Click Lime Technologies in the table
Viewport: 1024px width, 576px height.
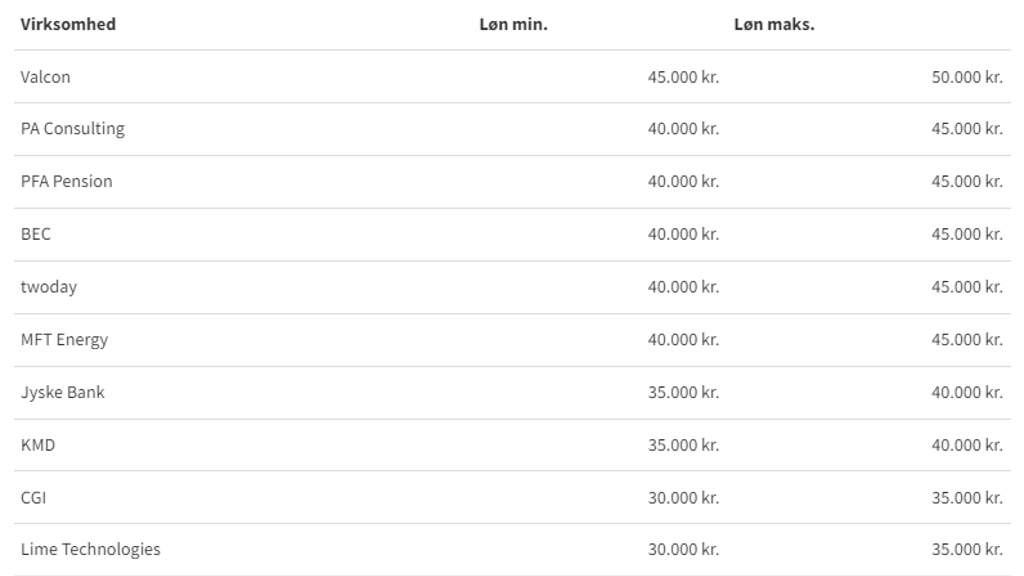91,550
